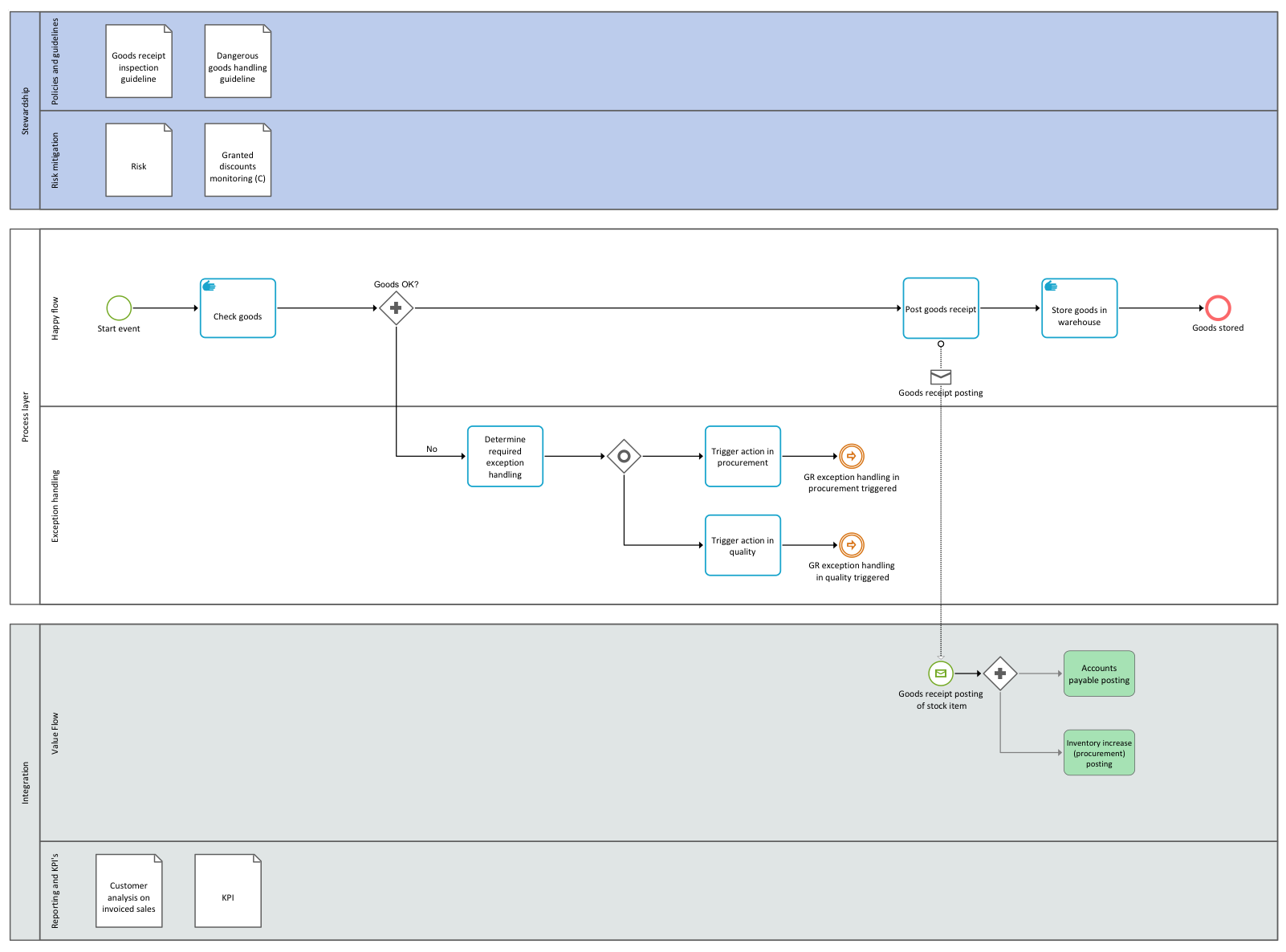The height and width of the screenshot is (952, 1286).
Task: Click the Happy flow lane label
Action: (55, 318)
